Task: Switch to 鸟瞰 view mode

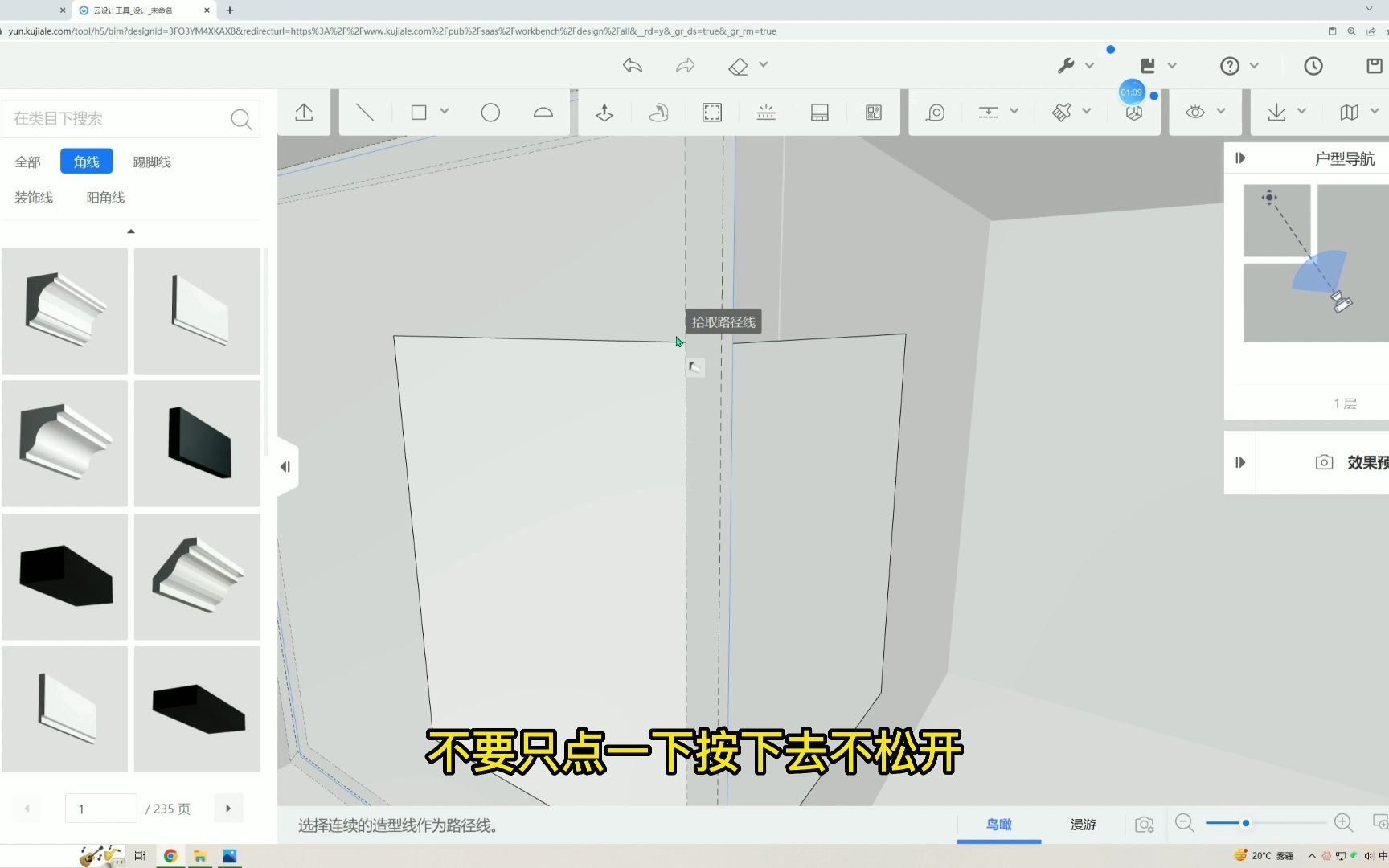Action: [999, 825]
